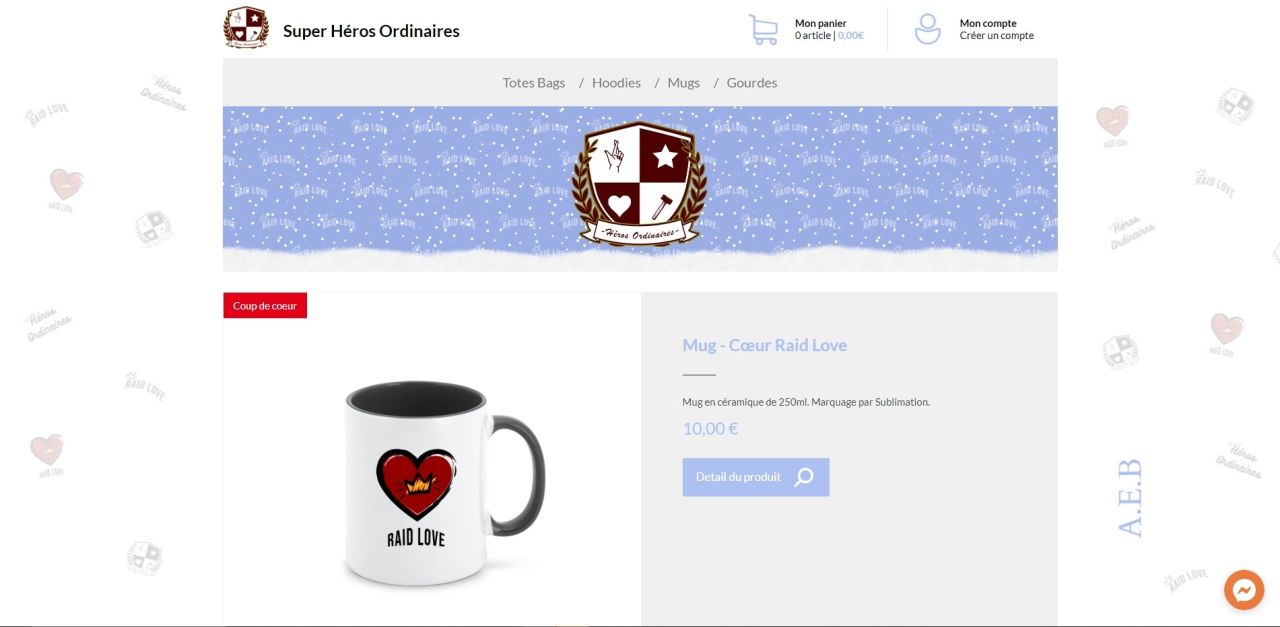
Task: Click the Héros Ordinaires shield on banner
Action: coord(639,184)
